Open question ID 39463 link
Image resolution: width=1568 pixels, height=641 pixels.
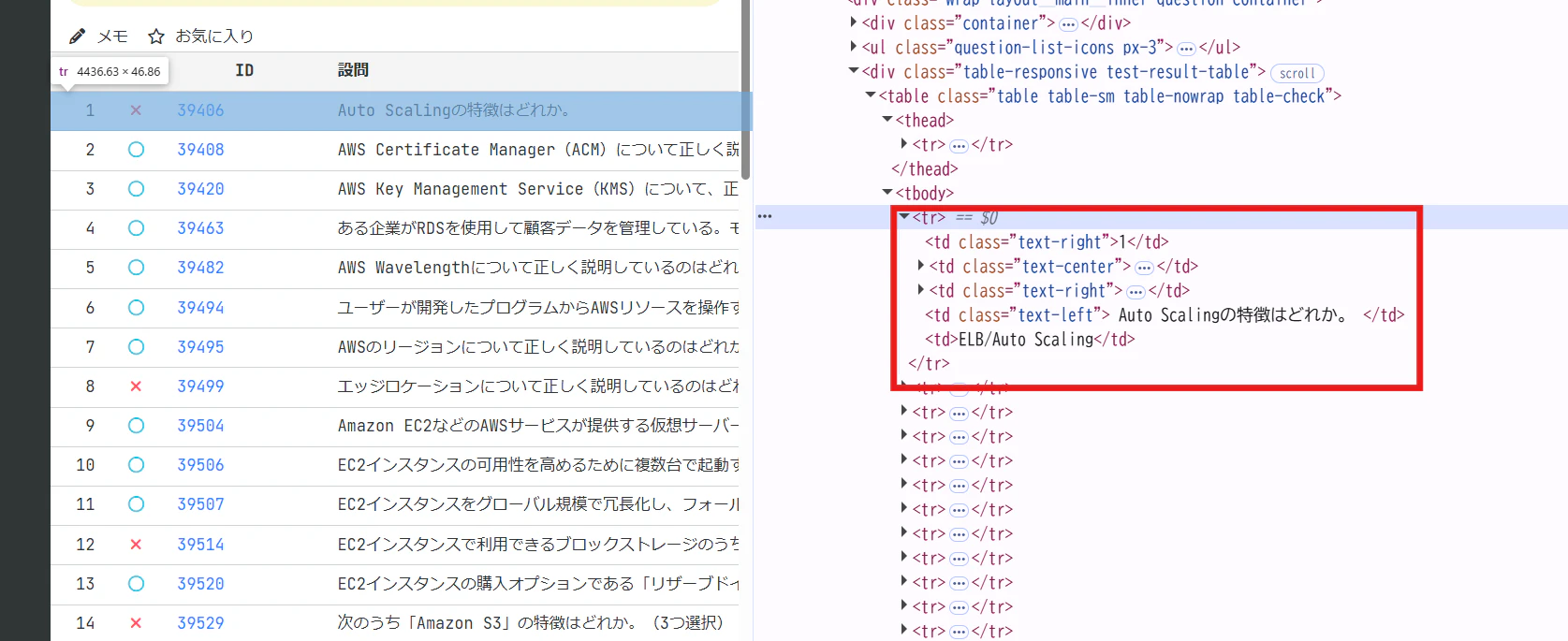(x=201, y=228)
